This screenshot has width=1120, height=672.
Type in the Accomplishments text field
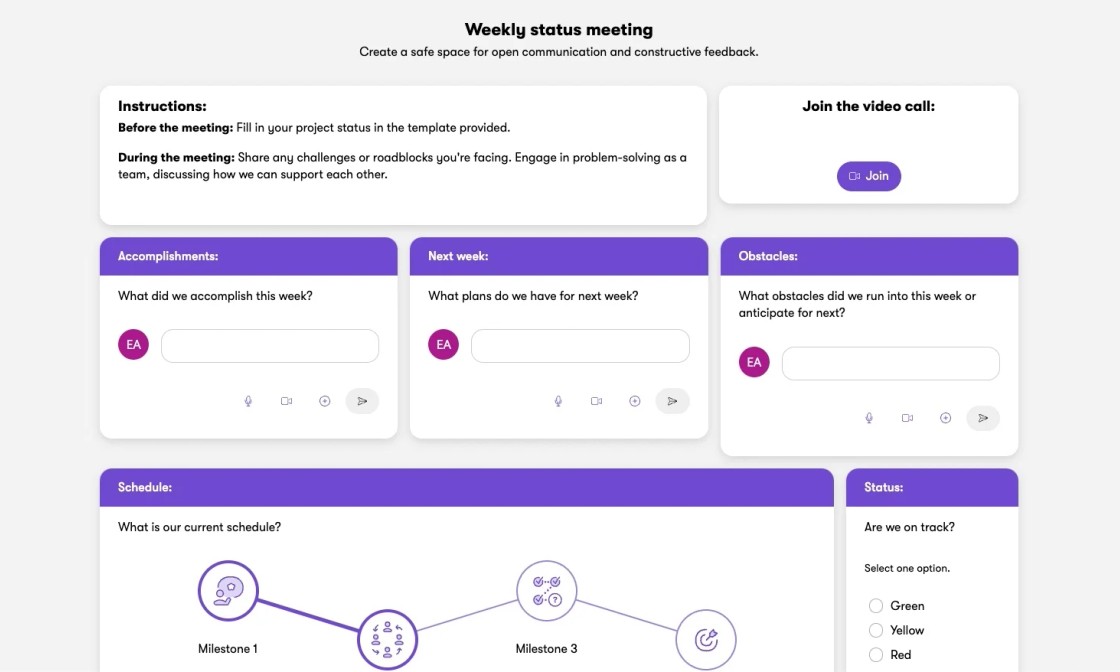tap(270, 346)
